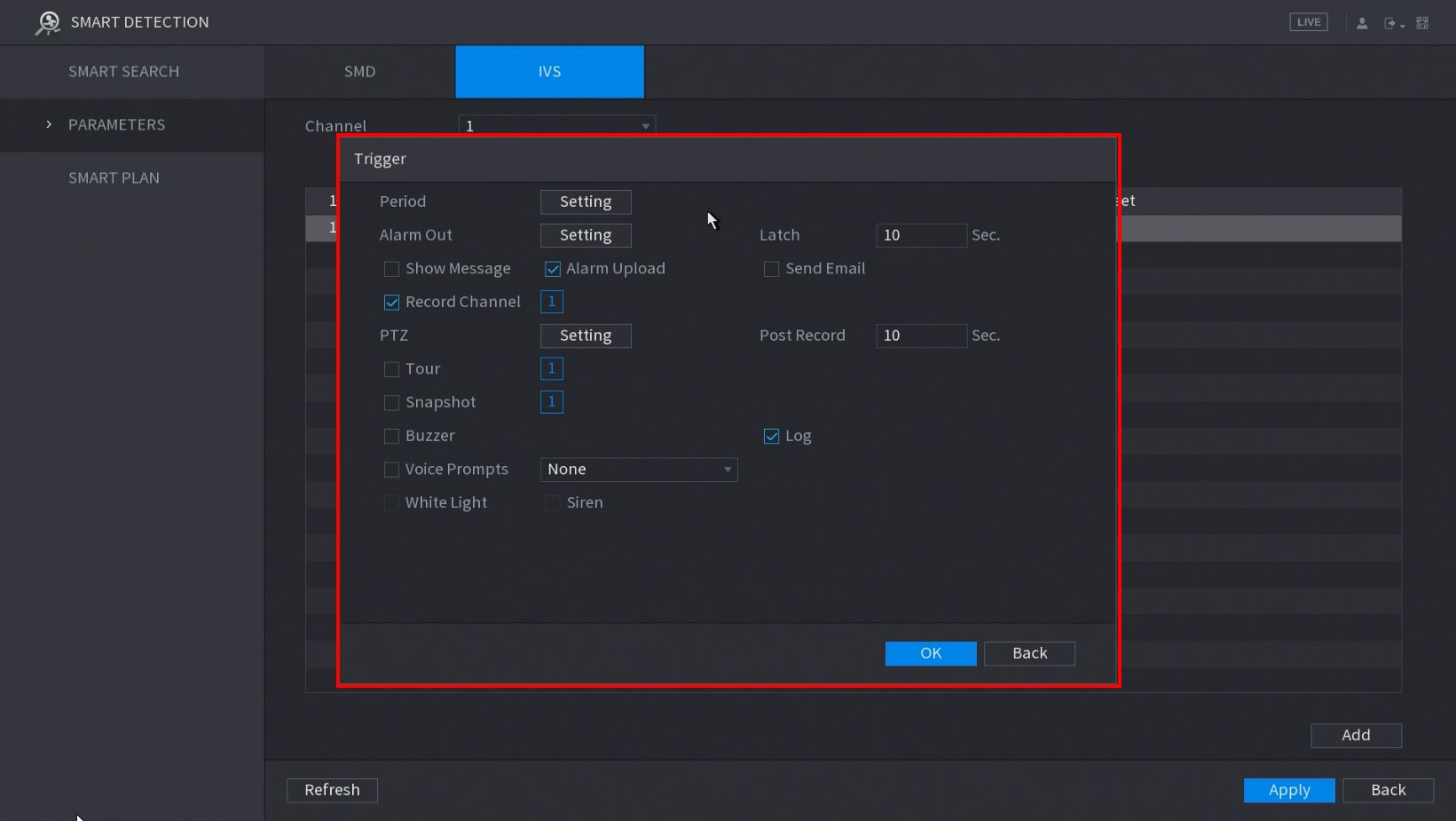The image size is (1456, 821).
Task: Click OK in the Trigger dialog
Action: pos(930,653)
